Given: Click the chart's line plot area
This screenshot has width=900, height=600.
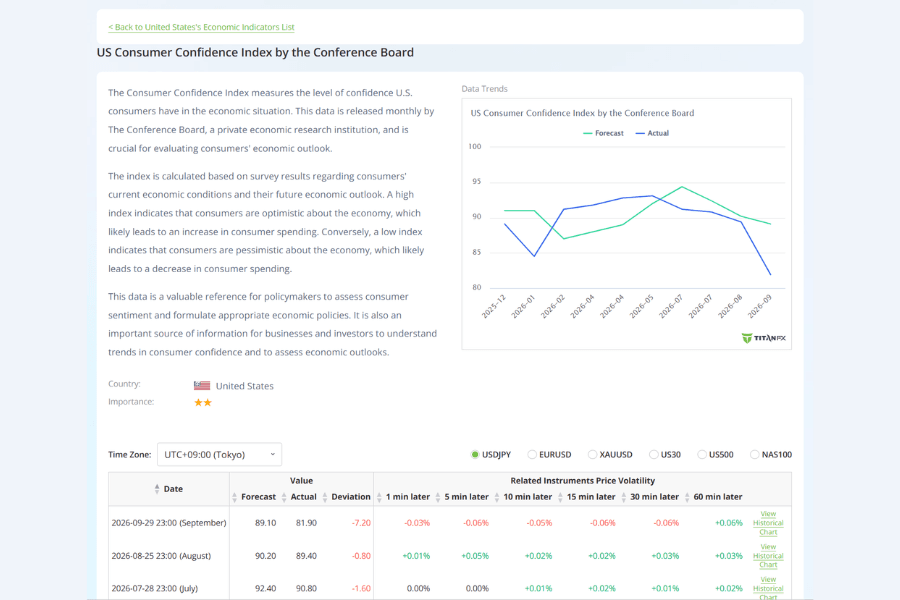Looking at the screenshot, I should click(x=637, y=217).
